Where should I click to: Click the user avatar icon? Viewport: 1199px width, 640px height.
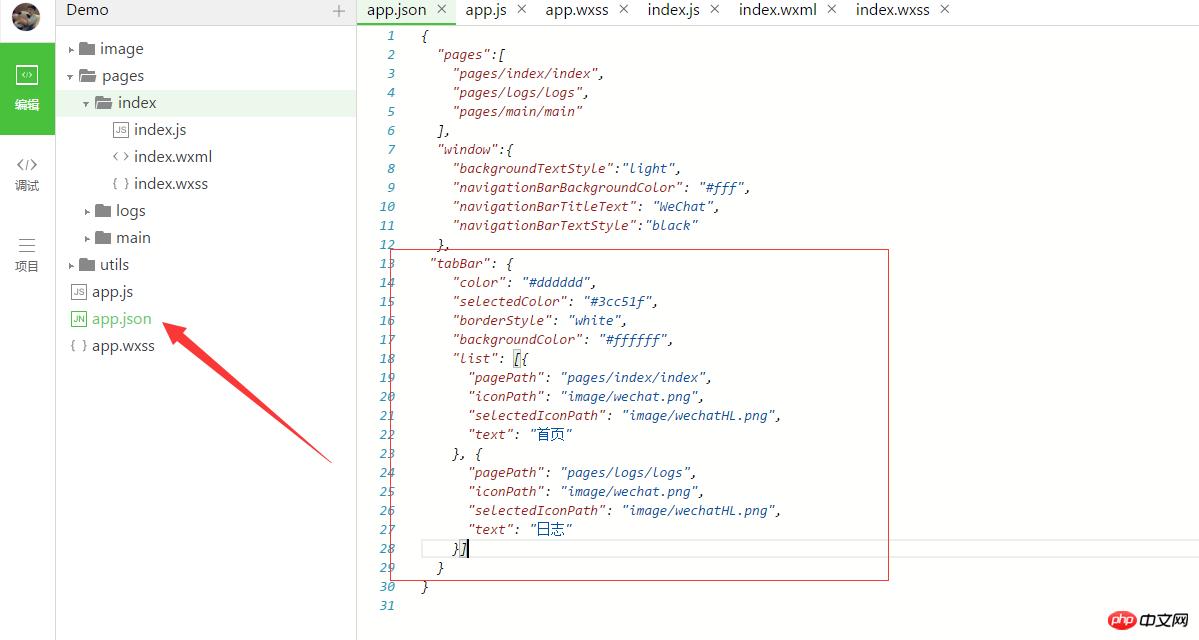tap(26, 17)
